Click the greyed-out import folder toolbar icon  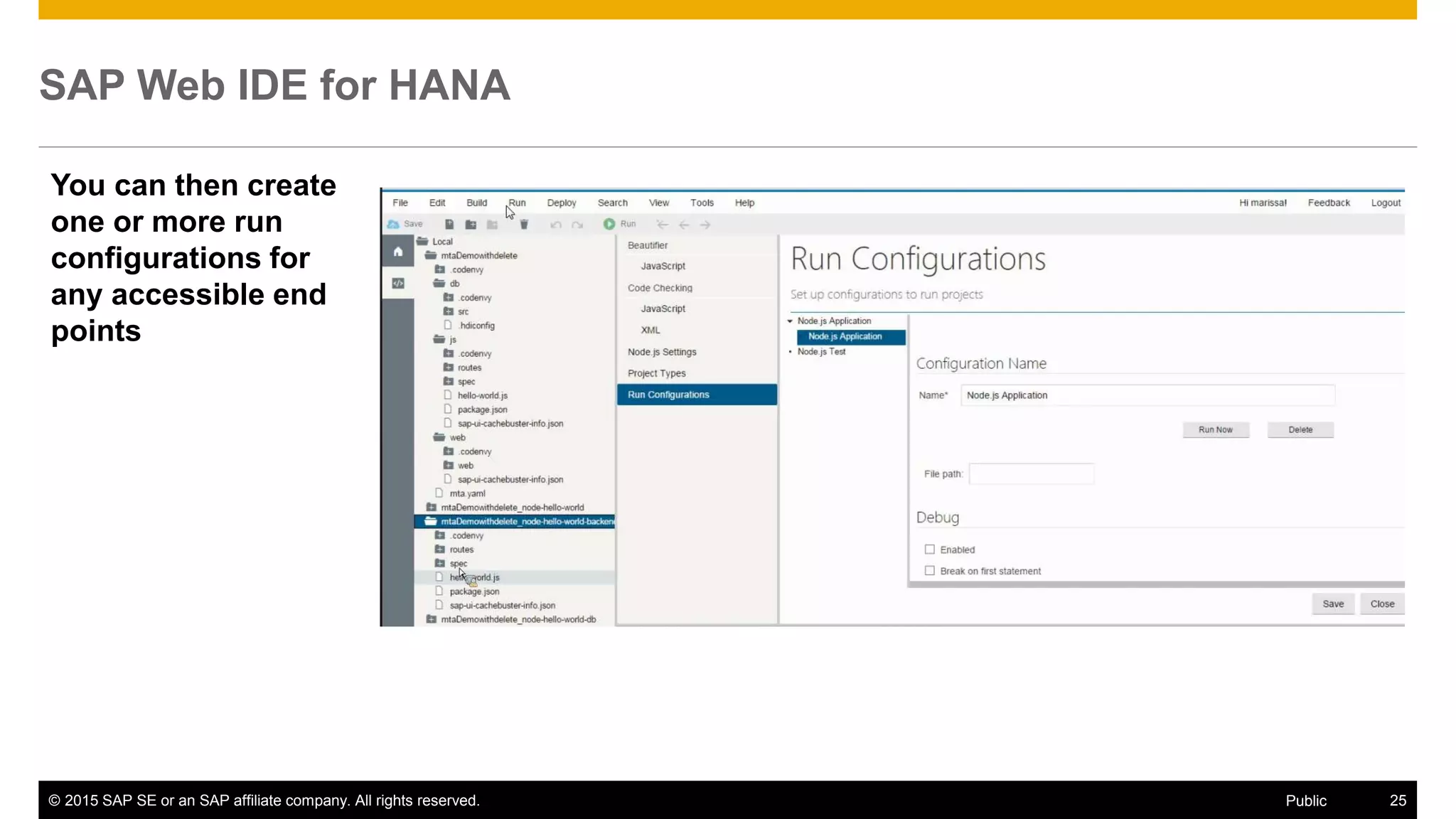[x=492, y=225]
